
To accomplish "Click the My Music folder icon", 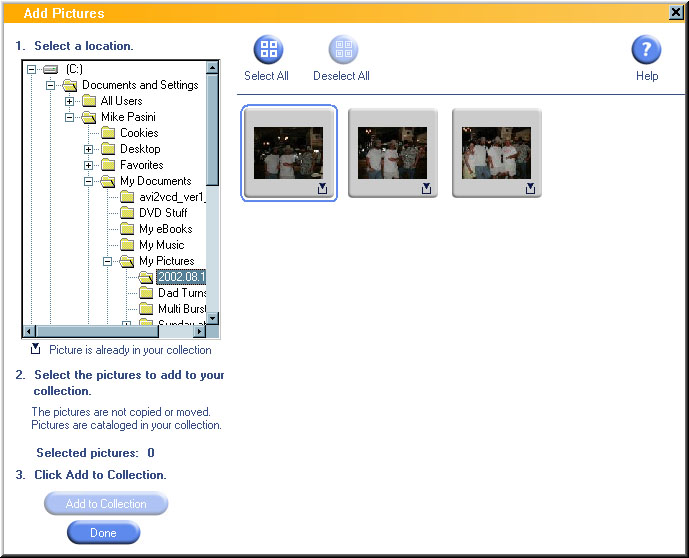I will 127,245.
